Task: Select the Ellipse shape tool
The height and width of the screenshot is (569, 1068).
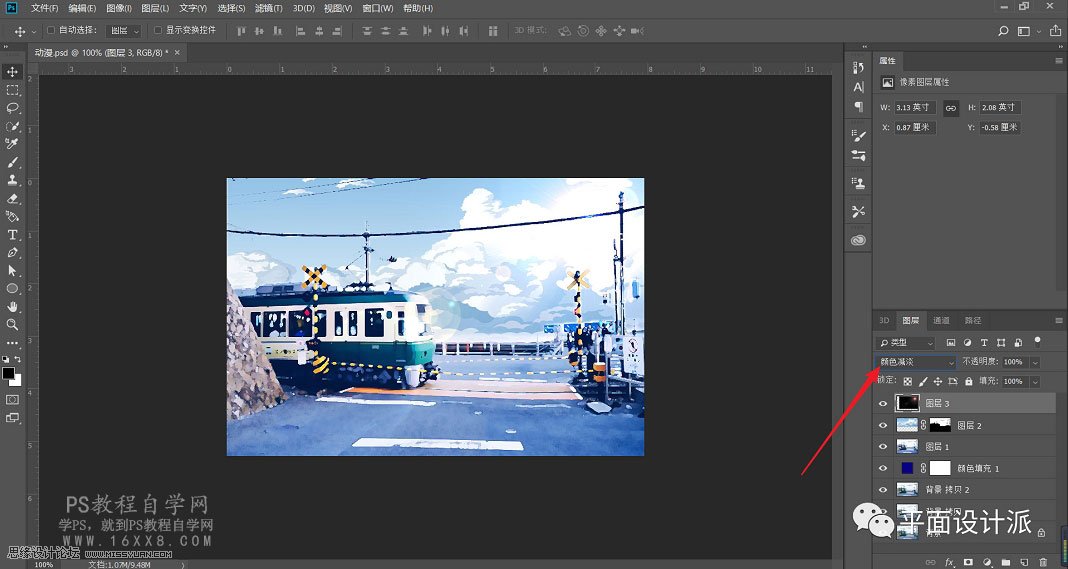Action: click(x=12, y=288)
